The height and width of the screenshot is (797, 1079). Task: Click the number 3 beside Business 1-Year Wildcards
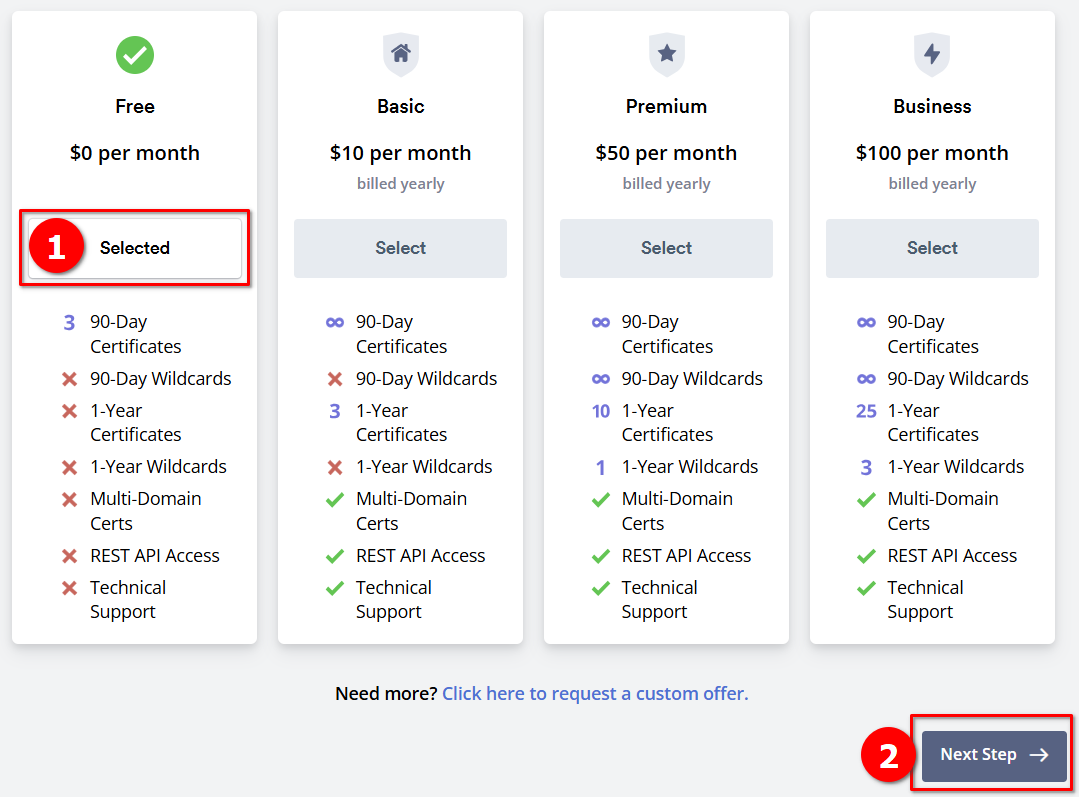[866, 468]
